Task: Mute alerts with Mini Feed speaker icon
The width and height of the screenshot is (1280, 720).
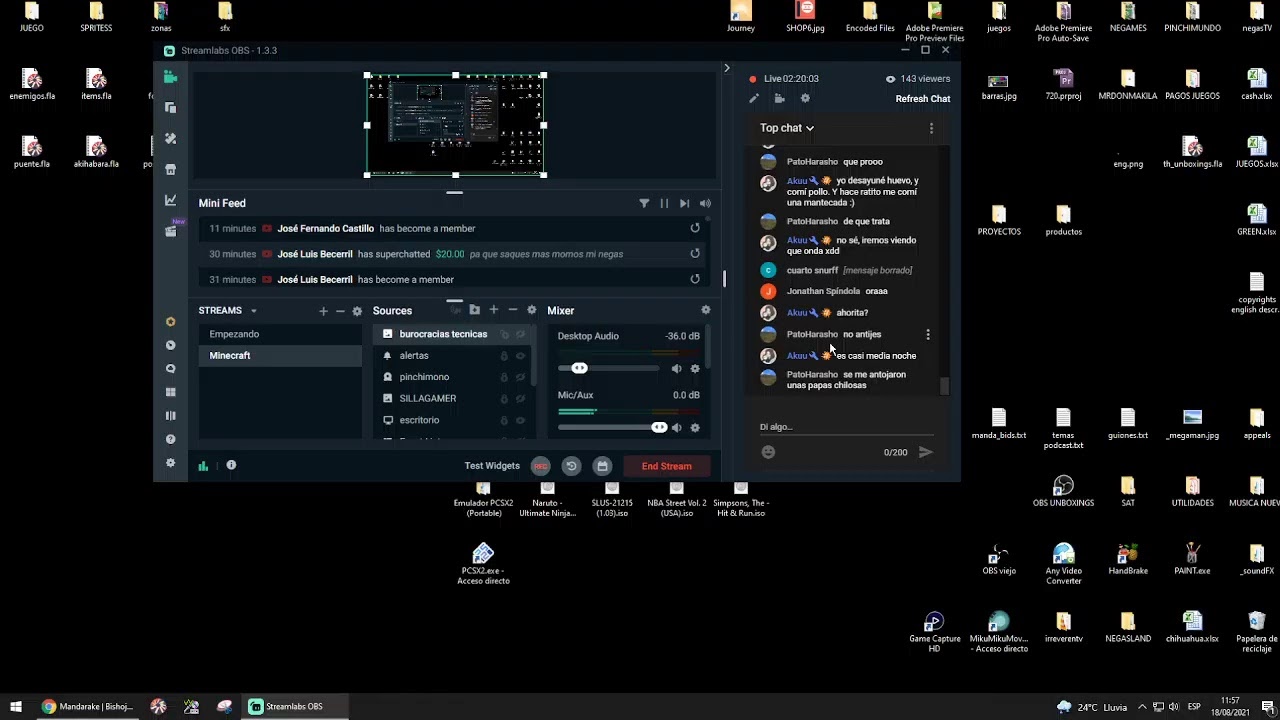Action: pos(705,203)
